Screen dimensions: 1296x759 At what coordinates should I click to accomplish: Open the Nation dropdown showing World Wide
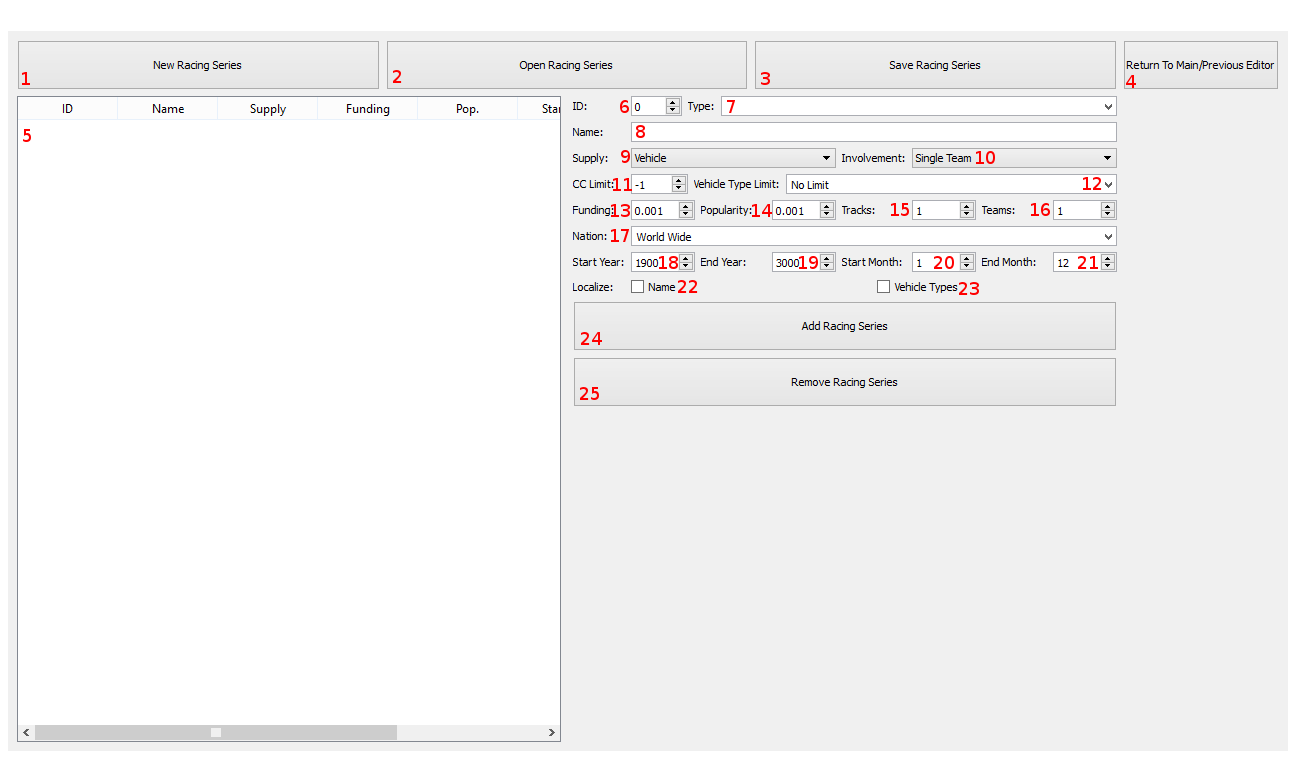pyautogui.click(x=874, y=236)
